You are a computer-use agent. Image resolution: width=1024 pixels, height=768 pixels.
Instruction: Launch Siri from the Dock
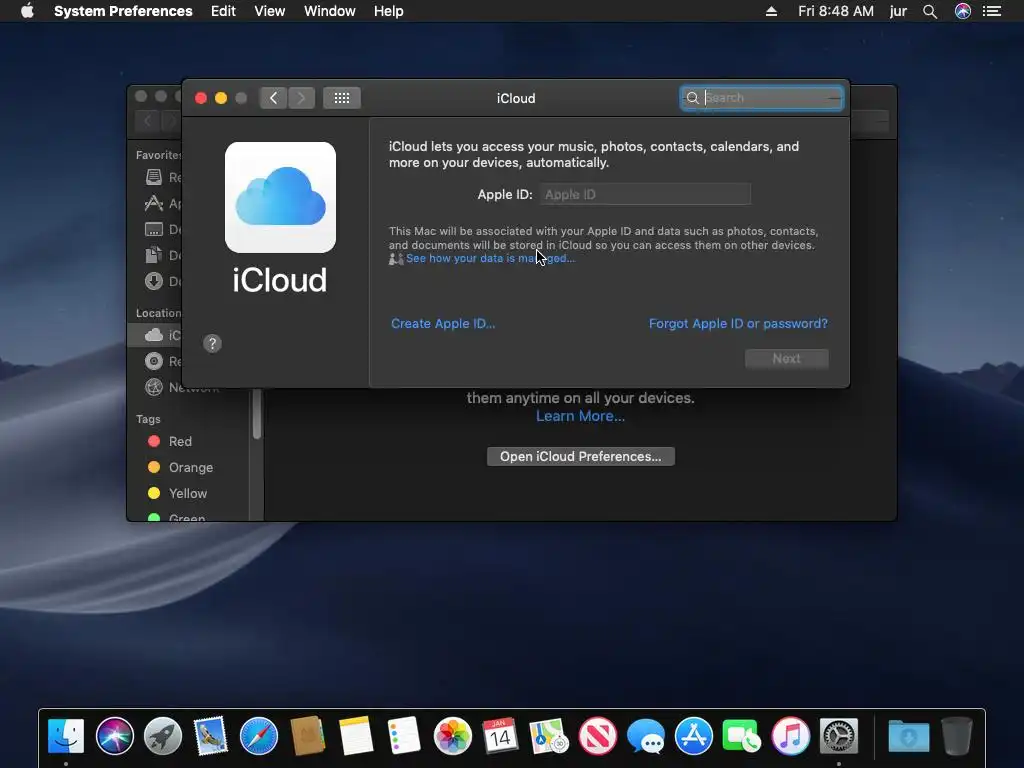click(114, 736)
